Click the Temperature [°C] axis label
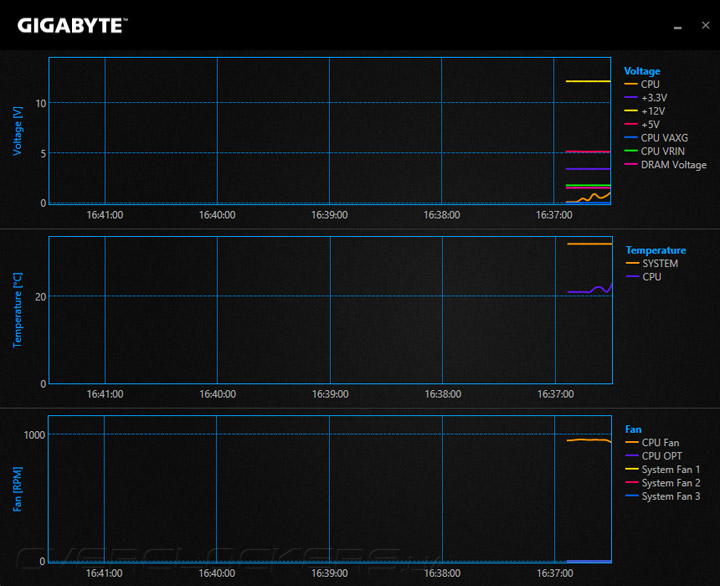Image resolution: width=720 pixels, height=586 pixels. [17, 310]
